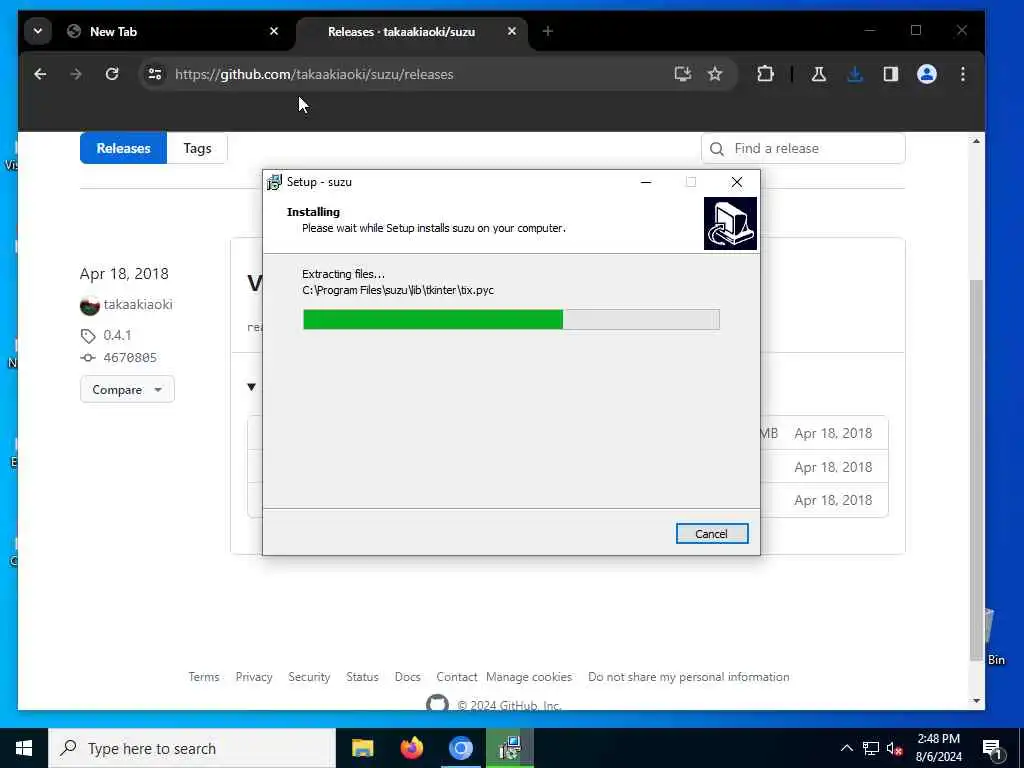Click the browser forward arrow
The height and width of the screenshot is (768, 1024).
coord(76,74)
